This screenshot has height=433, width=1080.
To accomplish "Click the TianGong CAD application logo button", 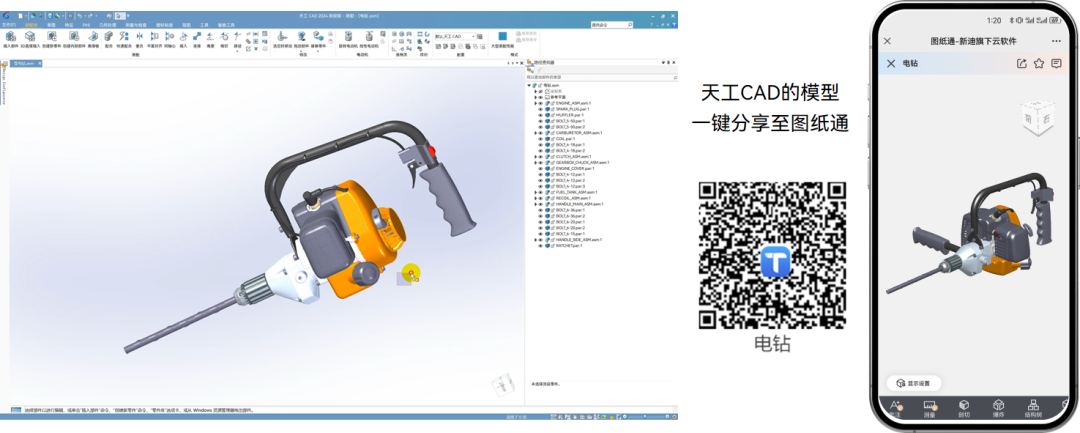I will (6, 16).
